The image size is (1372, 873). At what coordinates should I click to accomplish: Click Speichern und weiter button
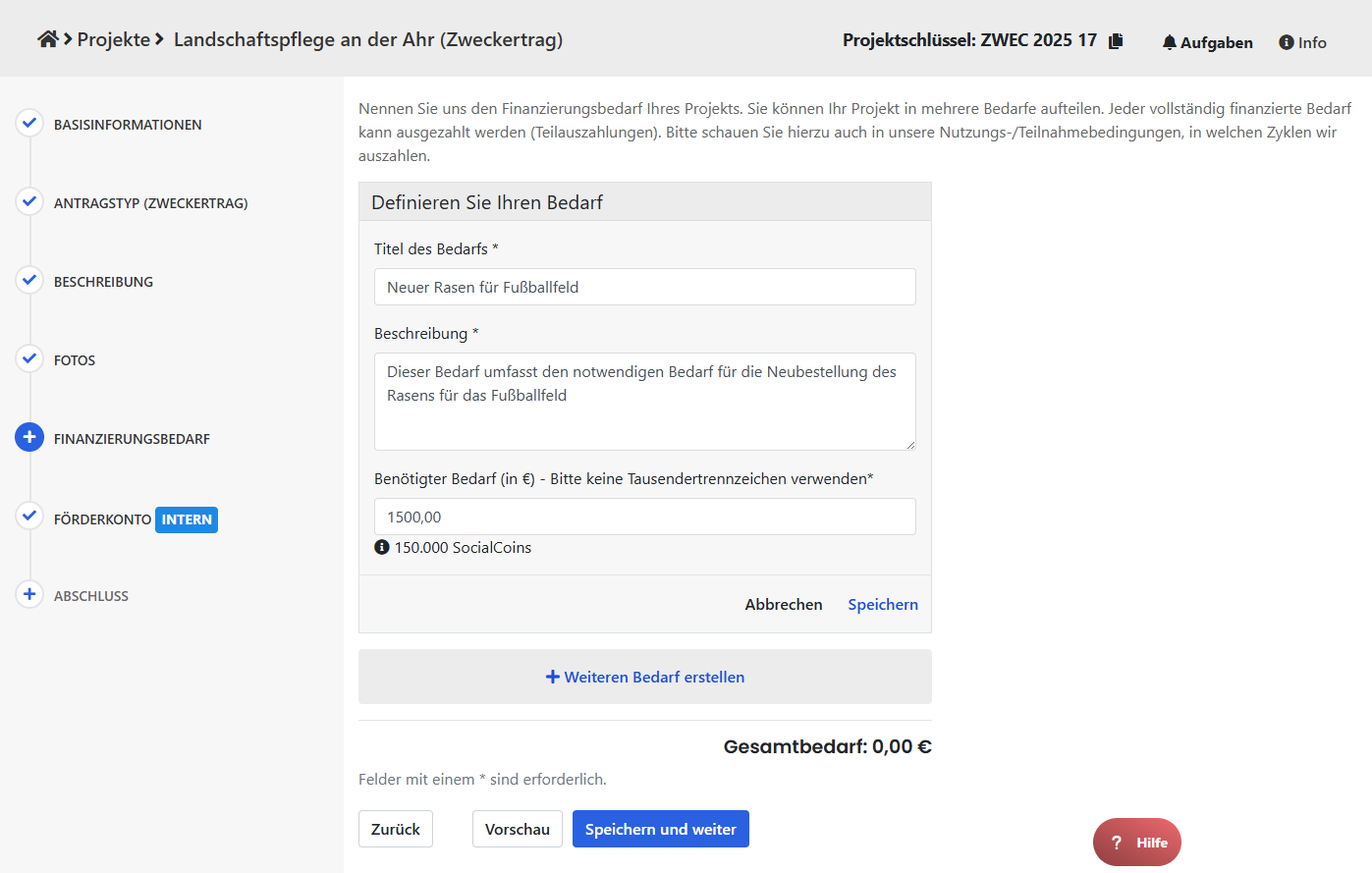[x=660, y=829]
